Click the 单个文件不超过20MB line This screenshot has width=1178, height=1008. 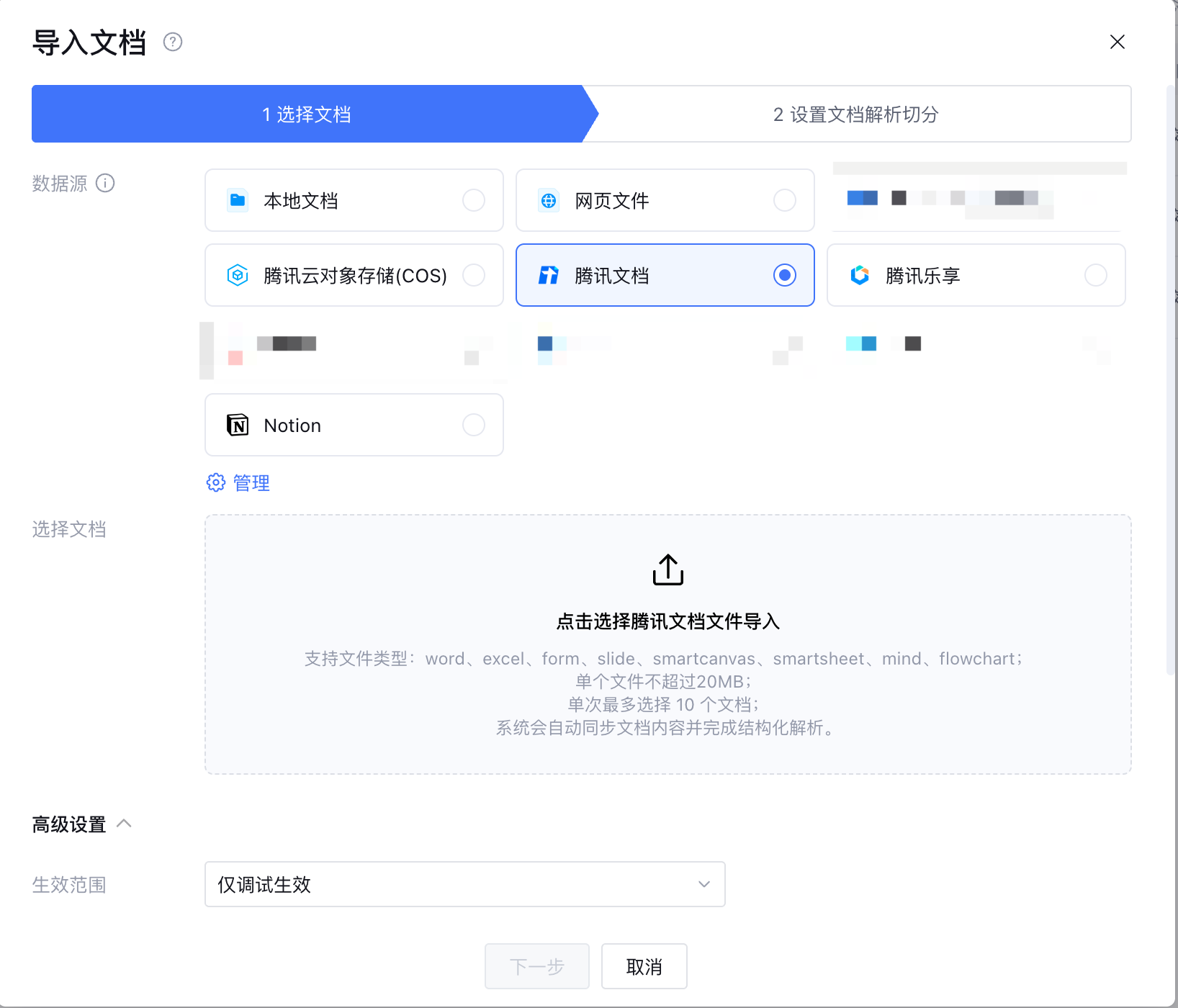[665, 682]
